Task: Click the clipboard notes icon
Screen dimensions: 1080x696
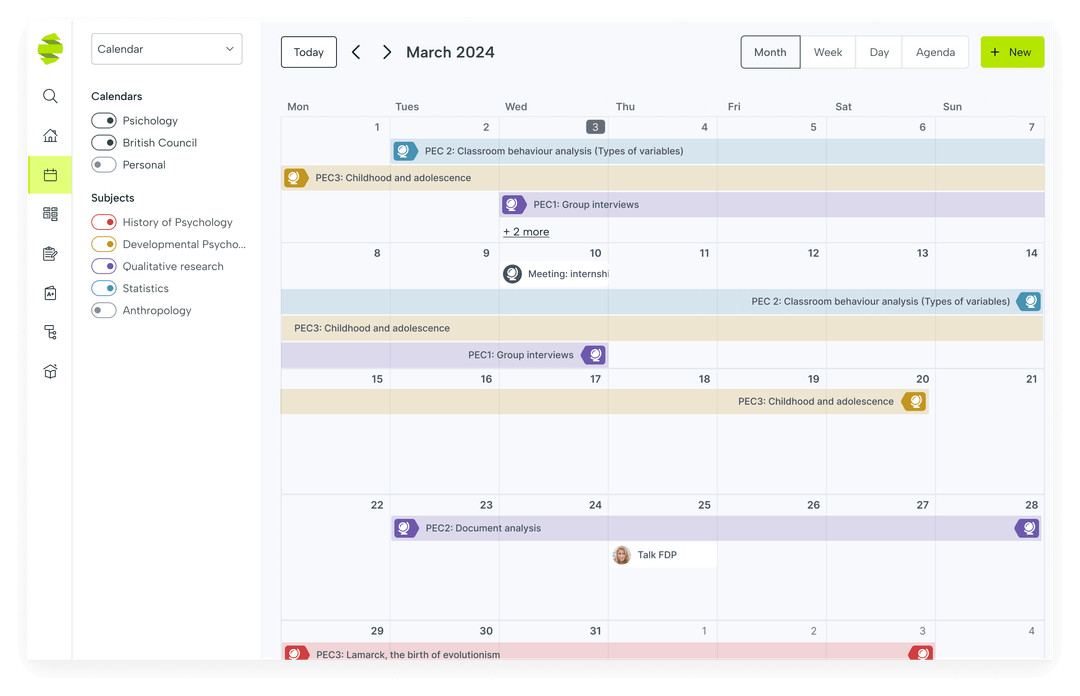Action: click(x=50, y=253)
